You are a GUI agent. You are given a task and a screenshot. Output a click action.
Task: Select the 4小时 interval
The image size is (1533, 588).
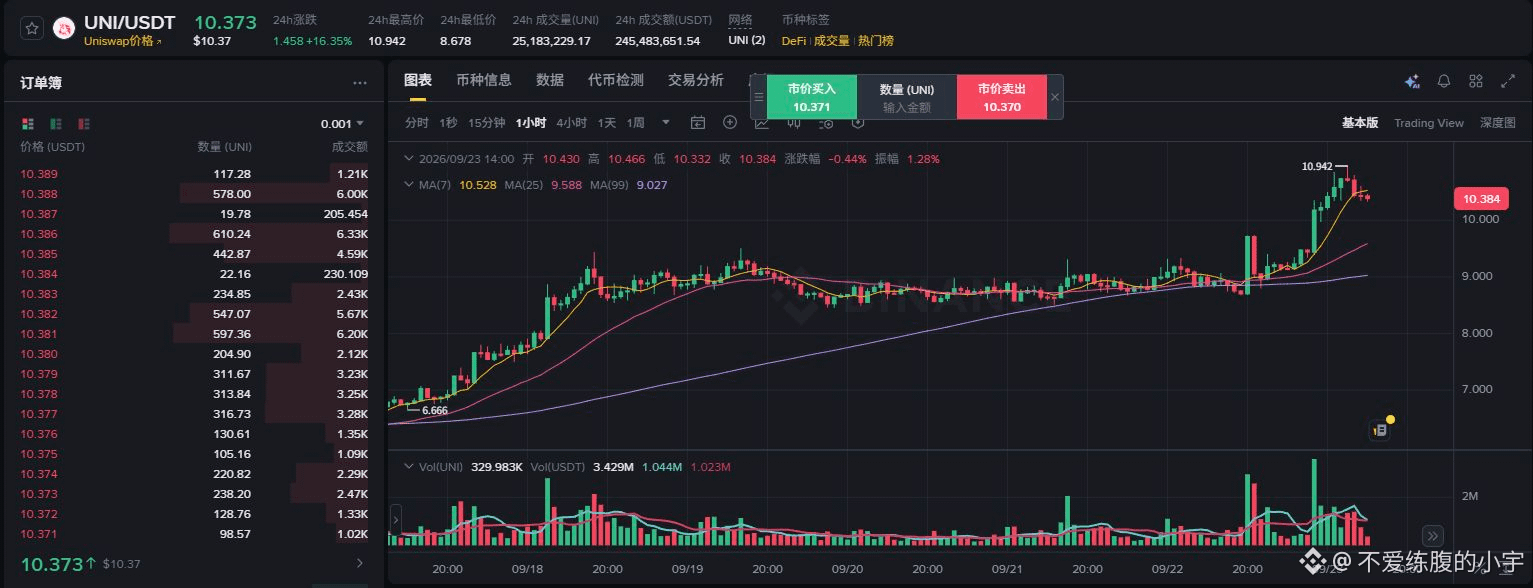pyautogui.click(x=572, y=123)
